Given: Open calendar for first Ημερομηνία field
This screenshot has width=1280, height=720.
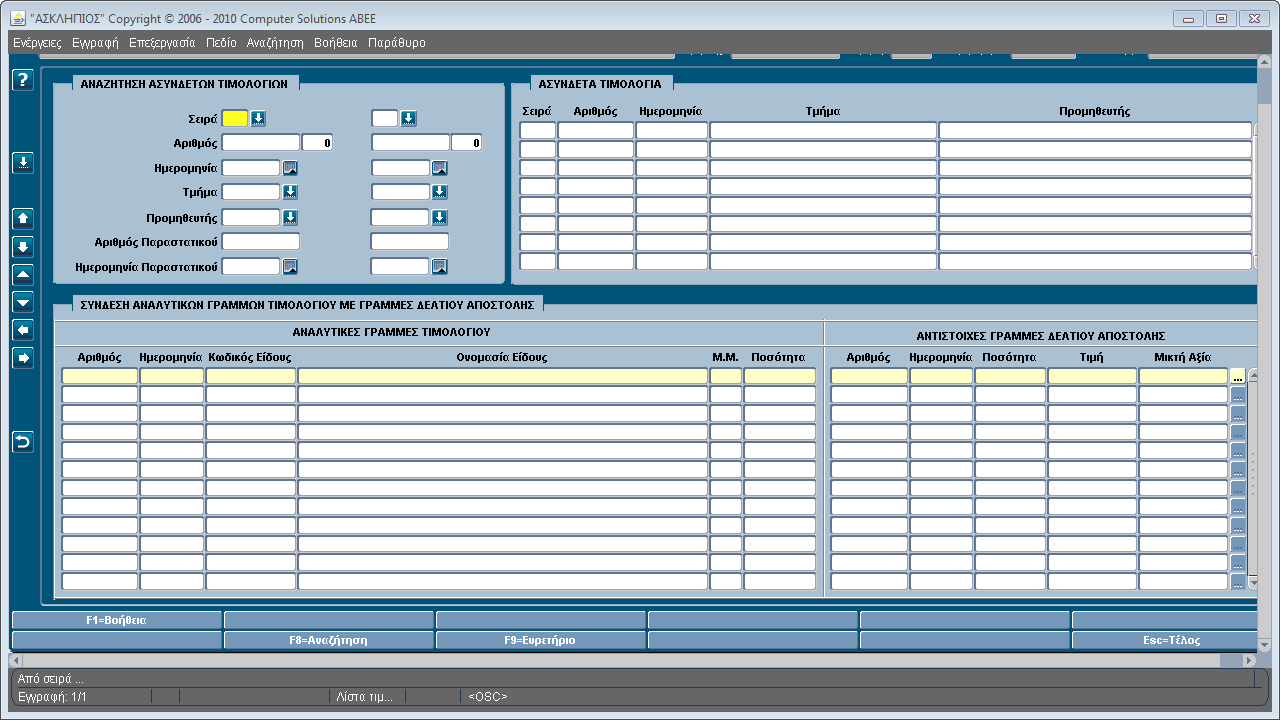Looking at the screenshot, I should [290, 168].
